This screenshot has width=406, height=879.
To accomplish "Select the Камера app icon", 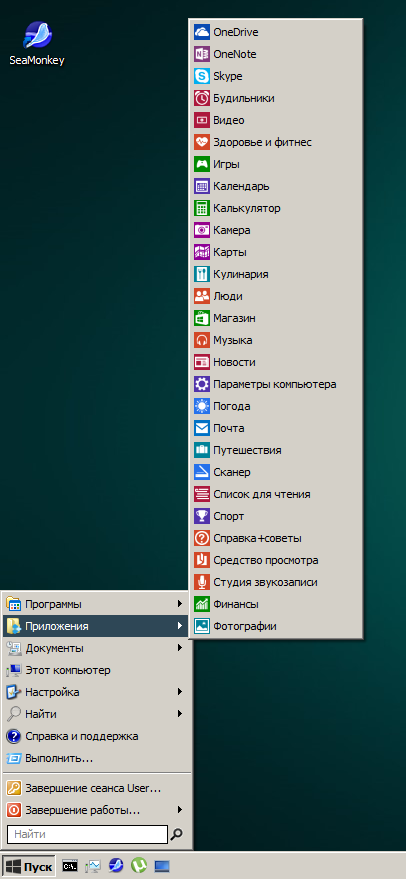I will coord(201,230).
